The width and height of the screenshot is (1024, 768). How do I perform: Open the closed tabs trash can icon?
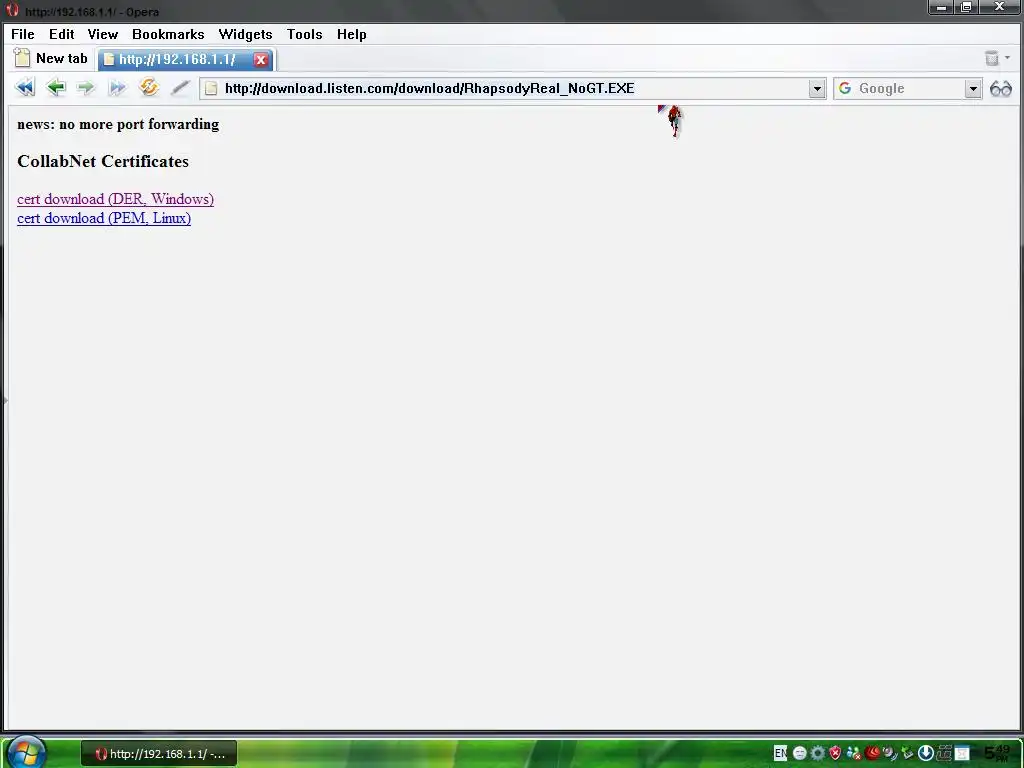[x=991, y=58]
